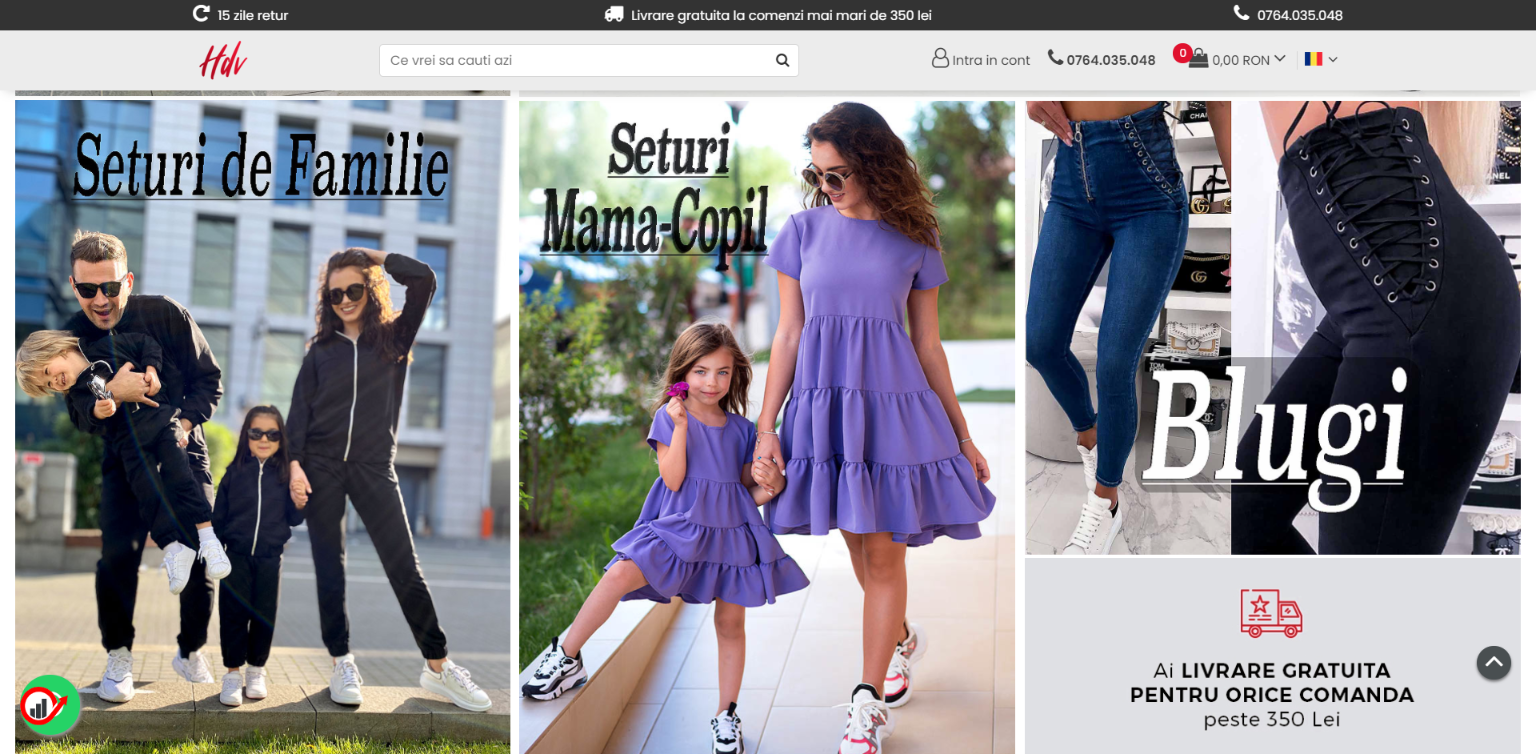Click the 'Ai LIVRARE GRATUITA PENTRU ORICE COMANDA' banner
This screenshot has height=754, width=1536.
(x=1273, y=656)
